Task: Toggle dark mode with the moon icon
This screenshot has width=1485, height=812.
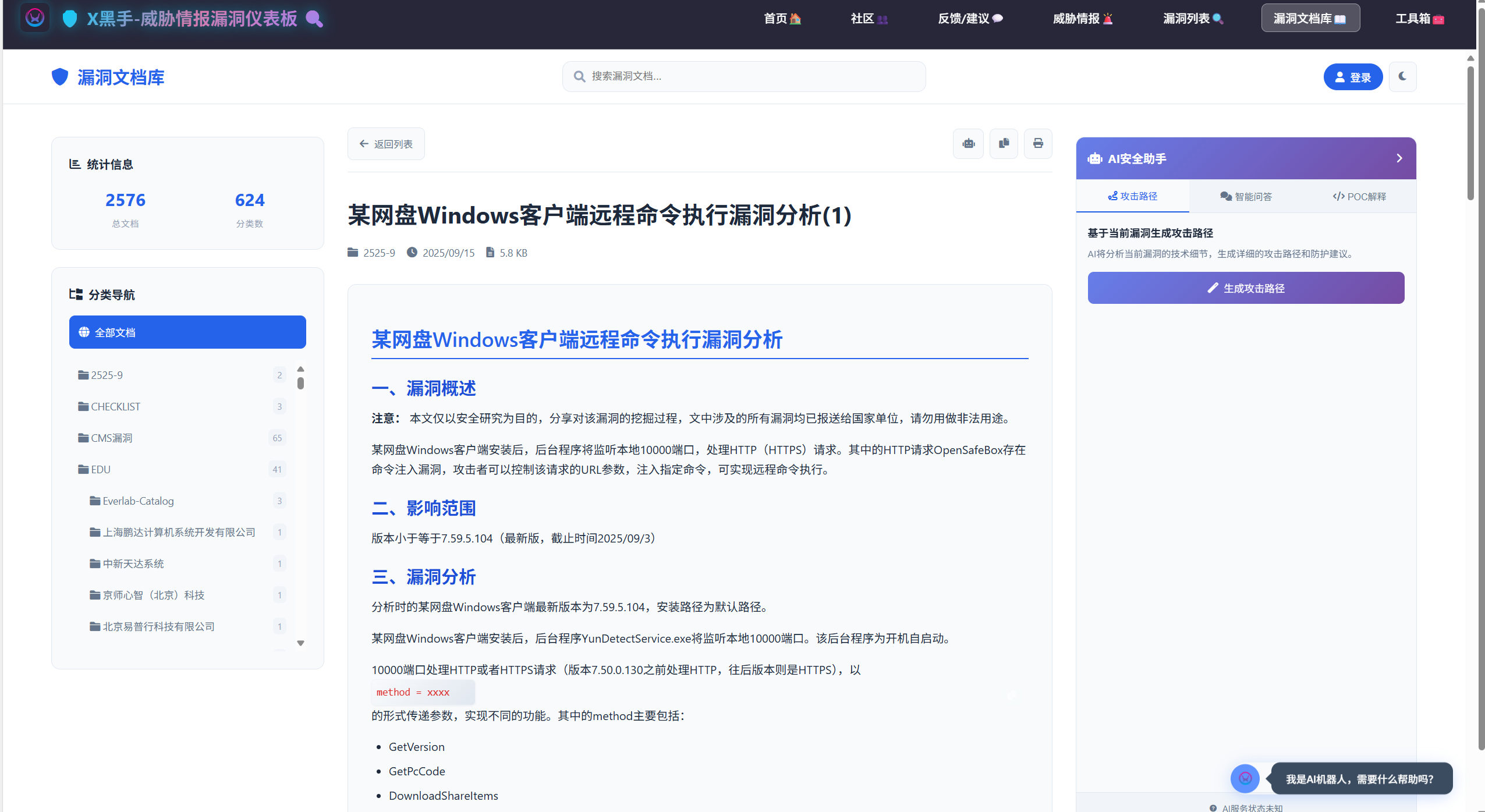Action: click(1402, 76)
